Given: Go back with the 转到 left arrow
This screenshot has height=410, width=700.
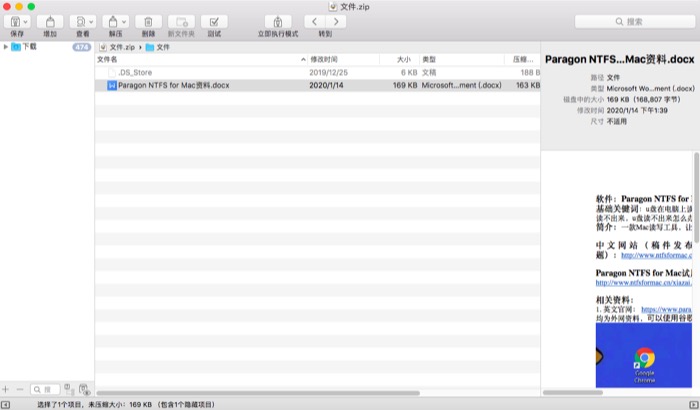Looking at the screenshot, I should click(315, 21).
